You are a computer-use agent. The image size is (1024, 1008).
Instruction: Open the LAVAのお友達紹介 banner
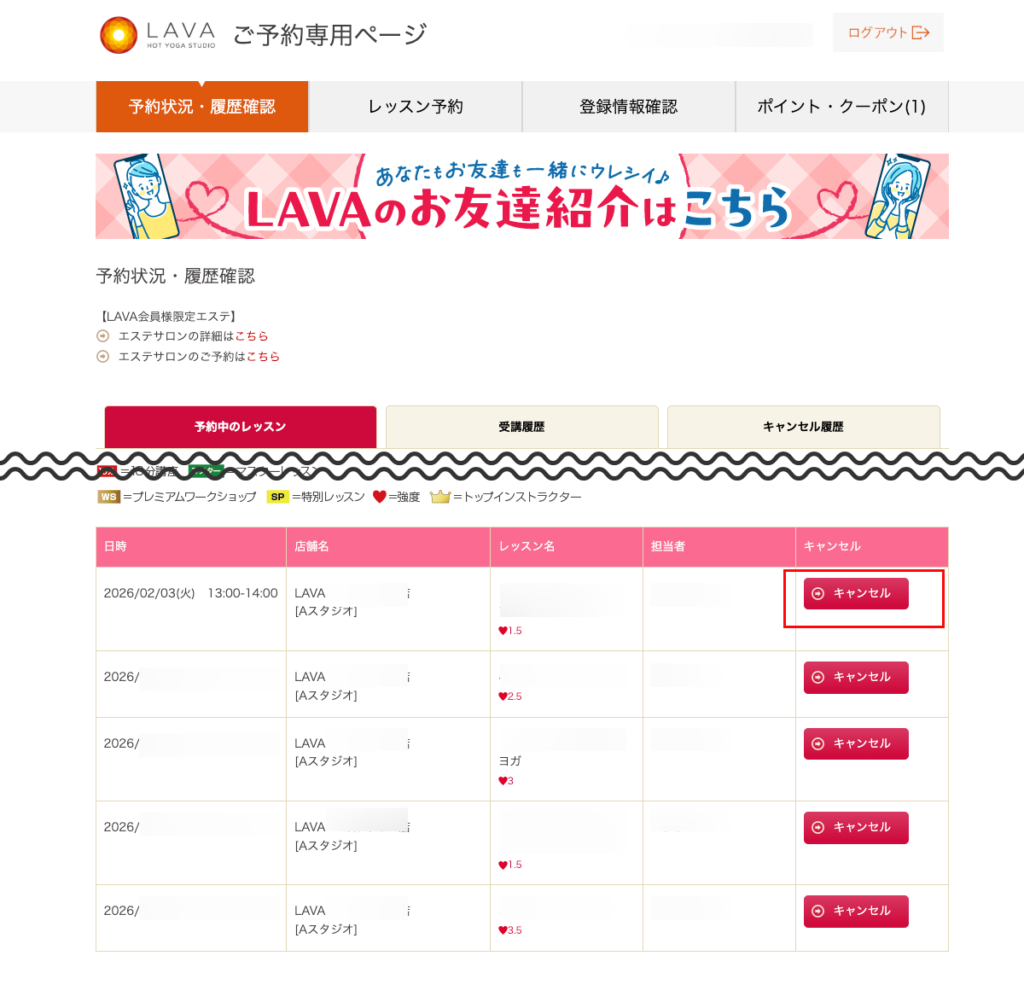[x=522, y=196]
